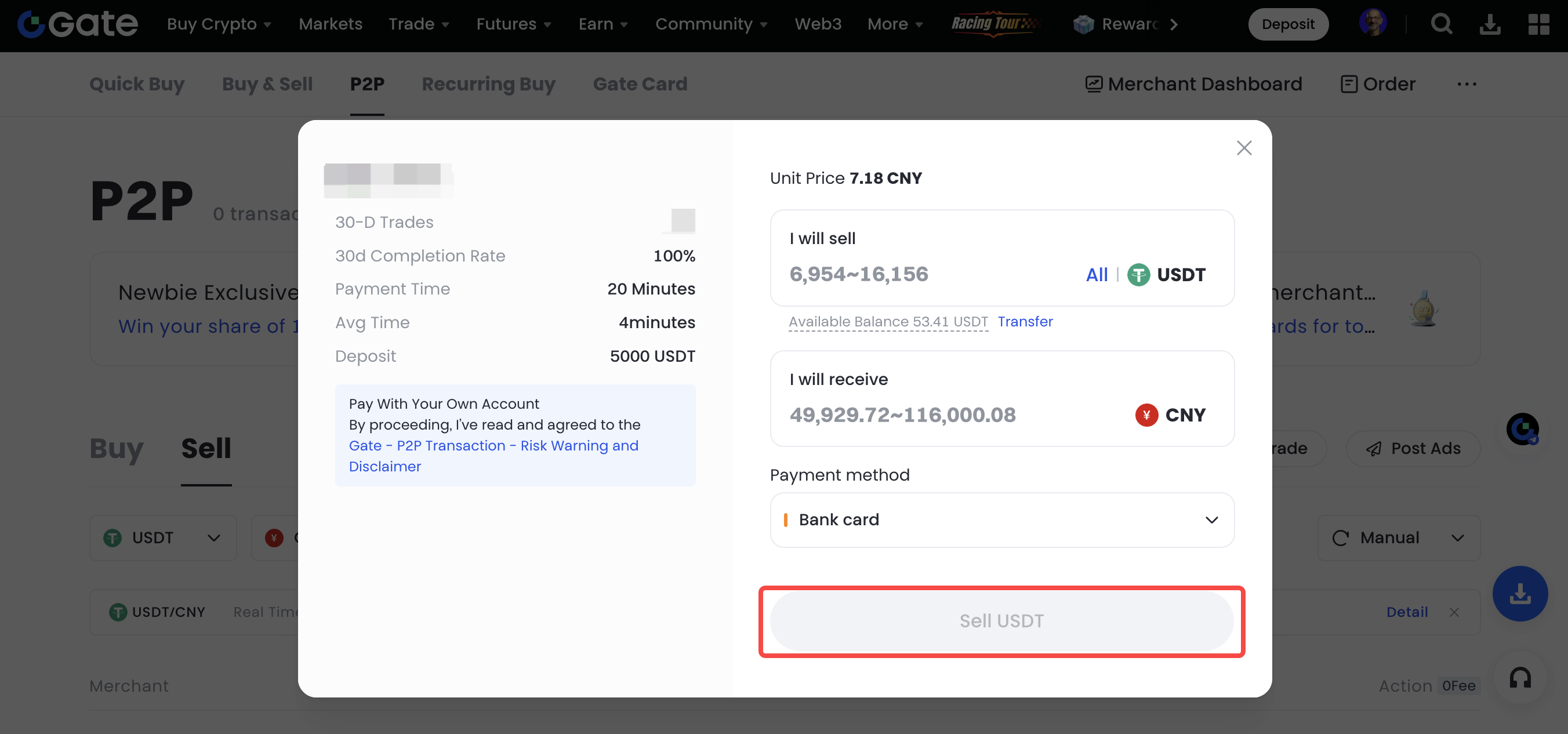
Task: Click the Sell USDT button
Action: coord(1001,621)
